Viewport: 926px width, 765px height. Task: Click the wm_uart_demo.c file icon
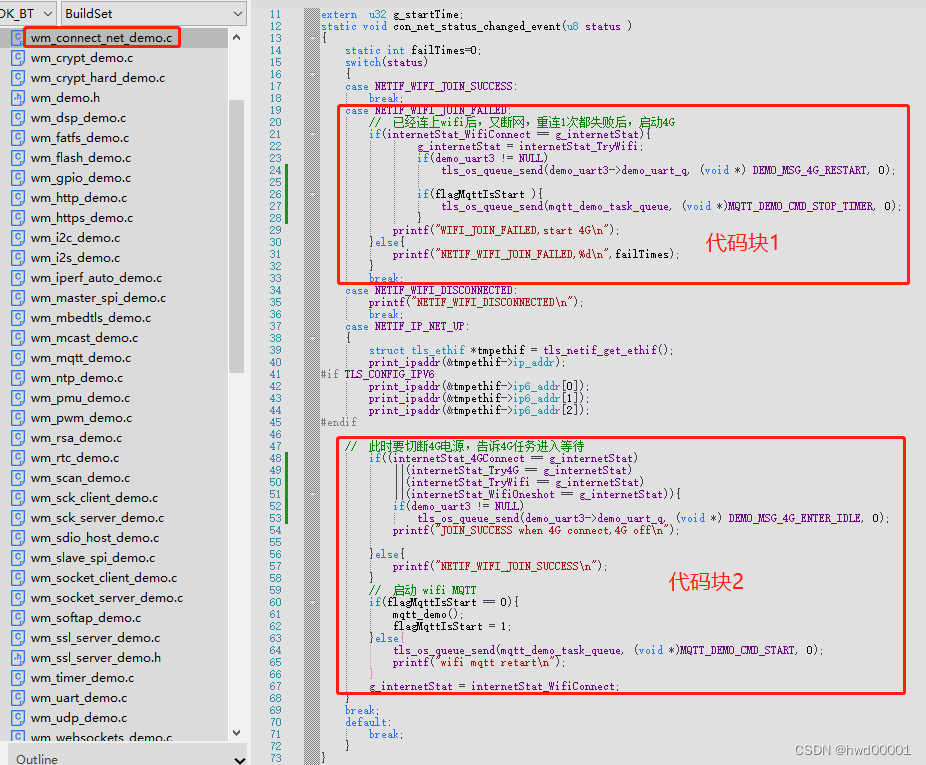(x=18, y=698)
